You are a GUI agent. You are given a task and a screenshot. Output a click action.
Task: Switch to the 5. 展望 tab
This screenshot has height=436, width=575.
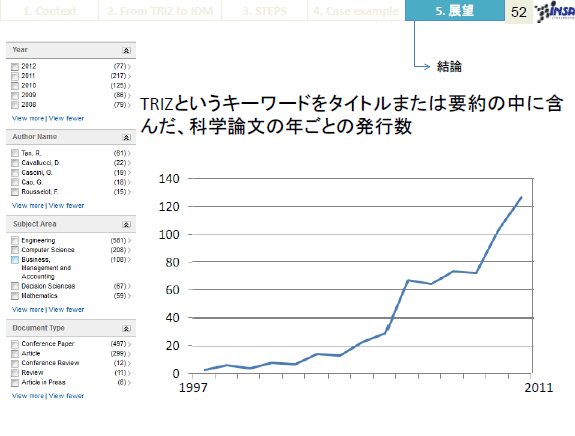click(x=455, y=11)
